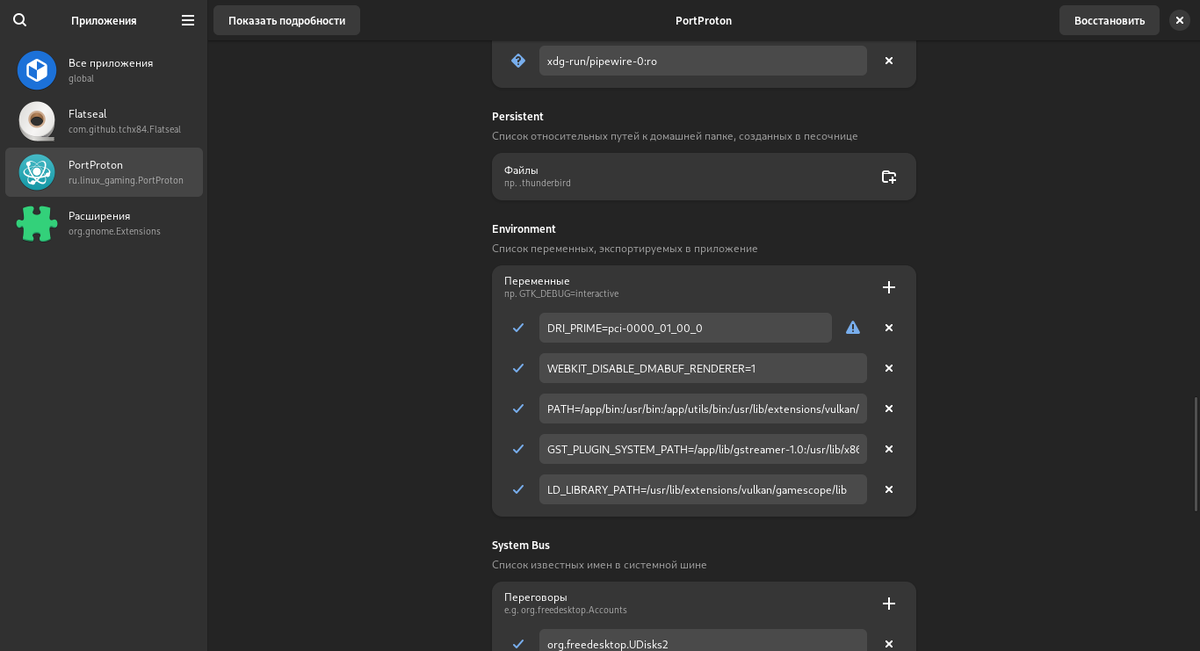Select Flatseal in the applications list
The image size is (1200, 651).
[x=104, y=121]
